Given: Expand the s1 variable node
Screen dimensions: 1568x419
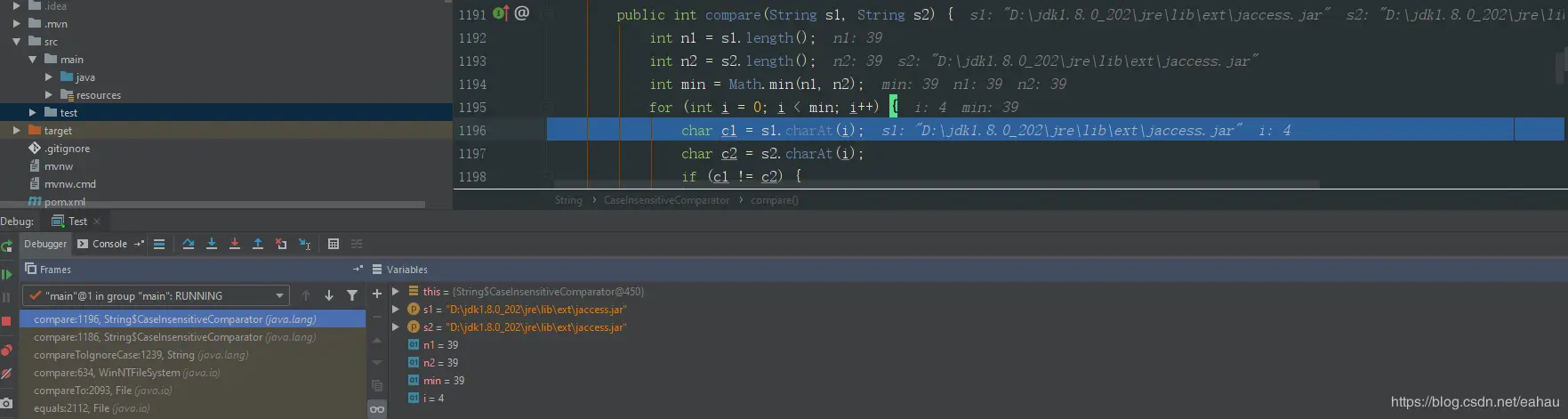Looking at the screenshot, I should tap(396, 309).
